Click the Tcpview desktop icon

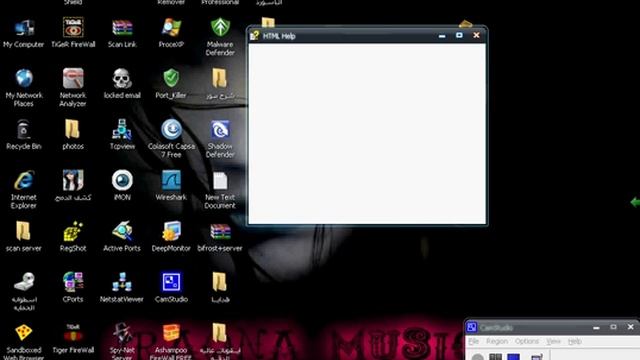pyautogui.click(x=122, y=129)
